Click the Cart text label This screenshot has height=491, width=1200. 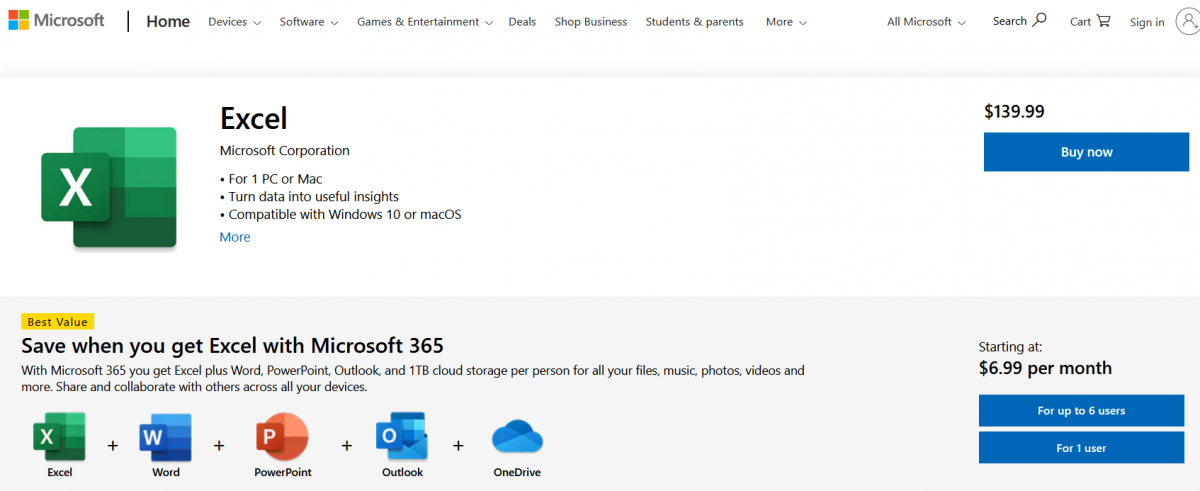pyautogui.click(x=1081, y=21)
